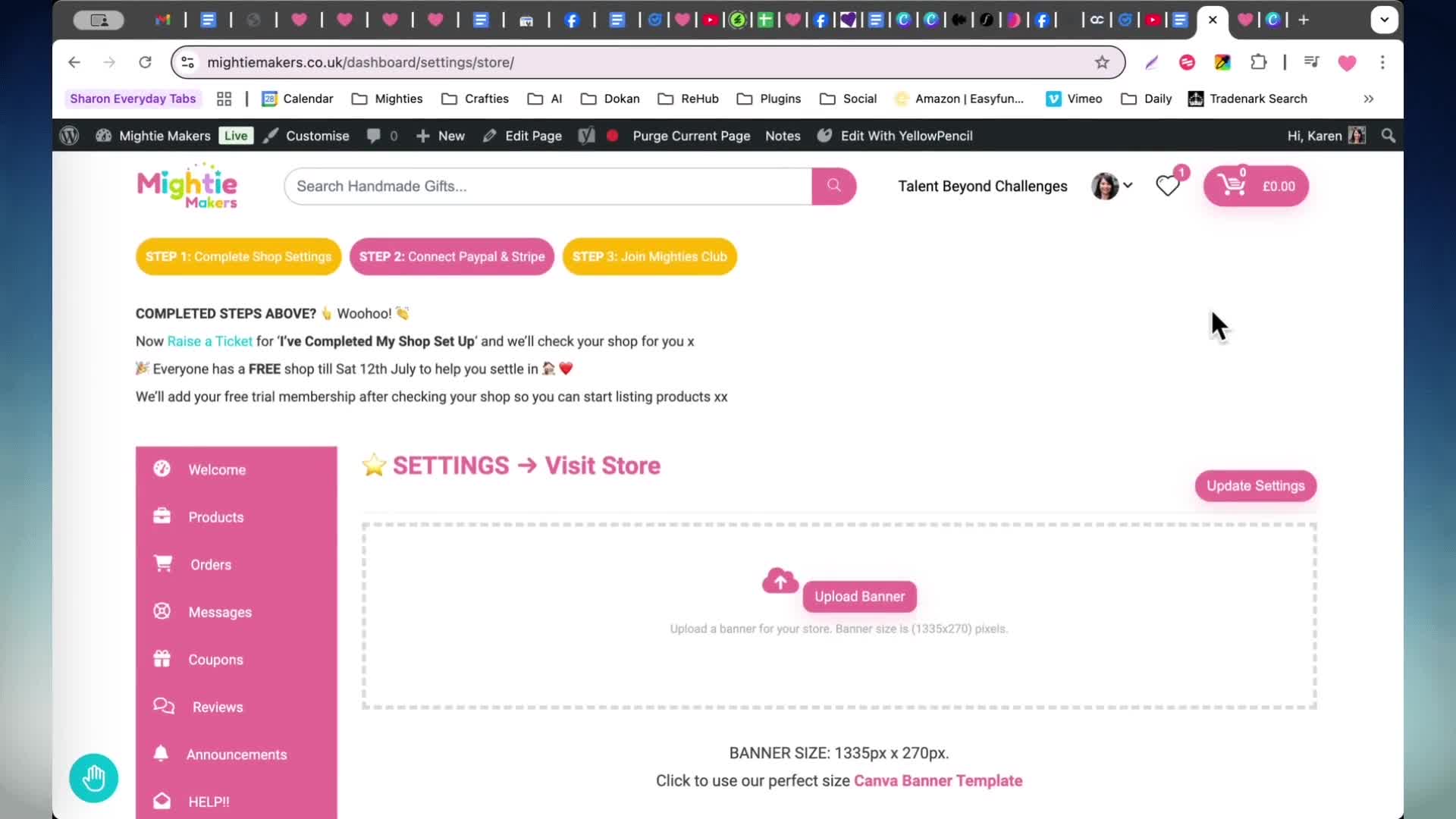Open the Canva Banner Template link
The width and height of the screenshot is (1456, 819).
coord(938,780)
